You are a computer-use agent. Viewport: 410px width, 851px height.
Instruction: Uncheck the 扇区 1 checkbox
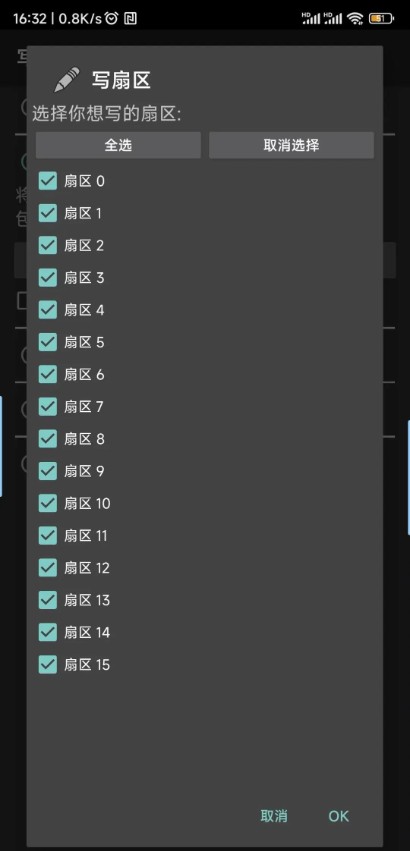(x=48, y=213)
